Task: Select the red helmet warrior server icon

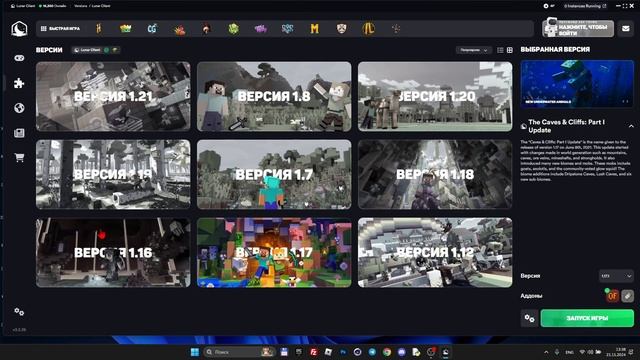Action: click(206, 29)
